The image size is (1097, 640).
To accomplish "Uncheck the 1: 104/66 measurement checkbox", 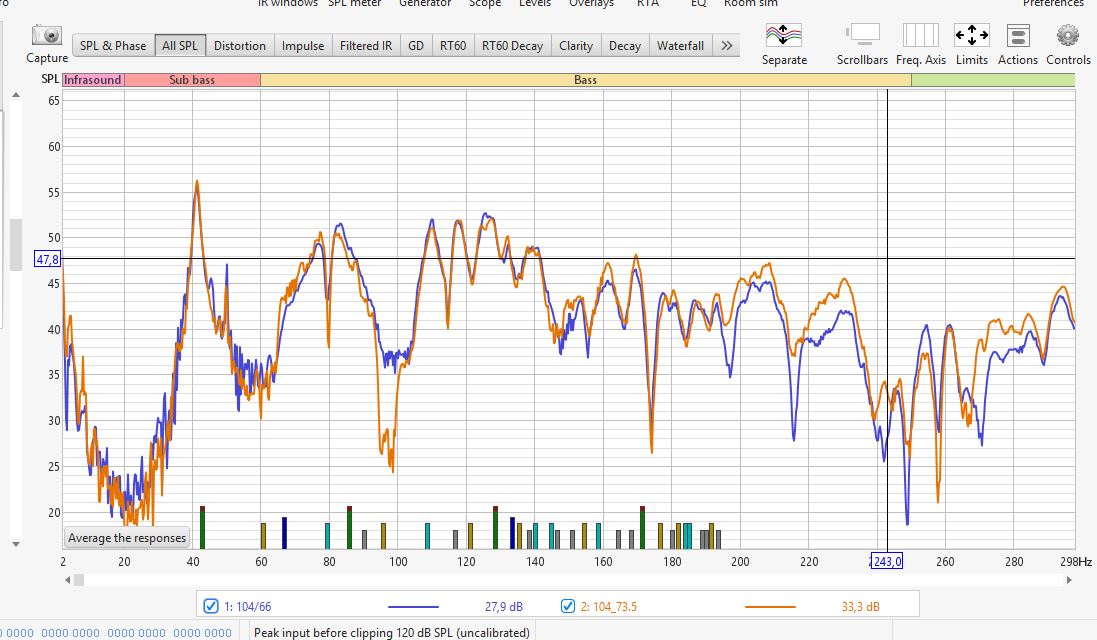I will tap(211, 606).
